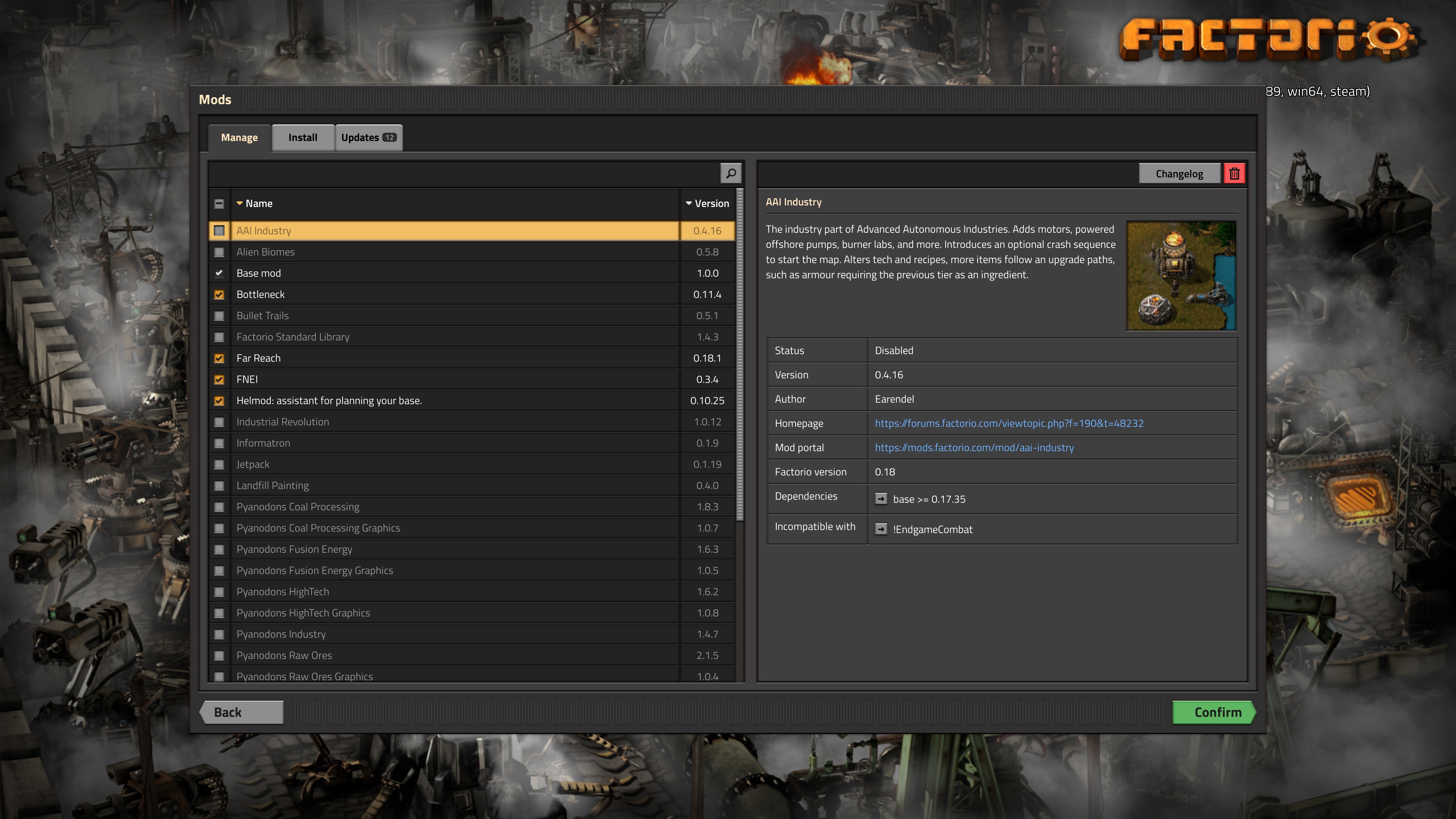Select Pyanodons Coal Processing row

tap(472, 507)
